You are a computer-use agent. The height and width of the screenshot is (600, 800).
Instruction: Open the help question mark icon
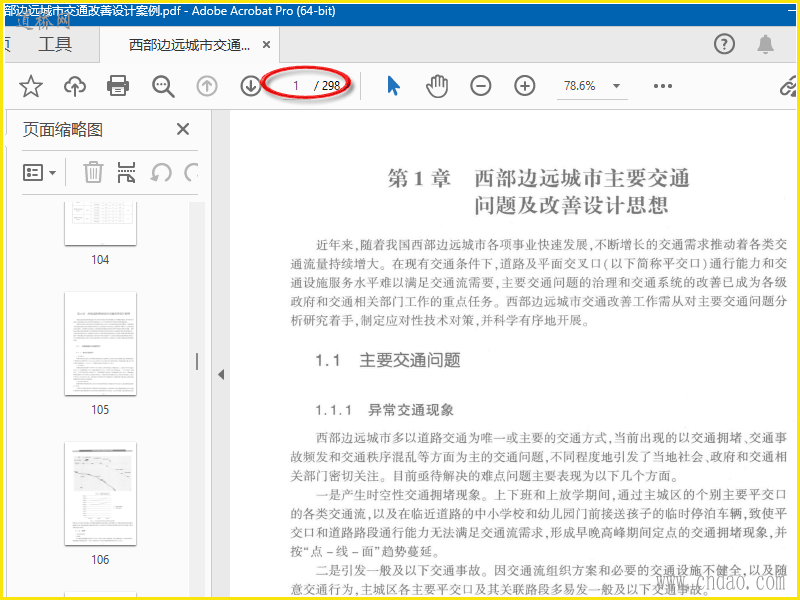(x=724, y=44)
